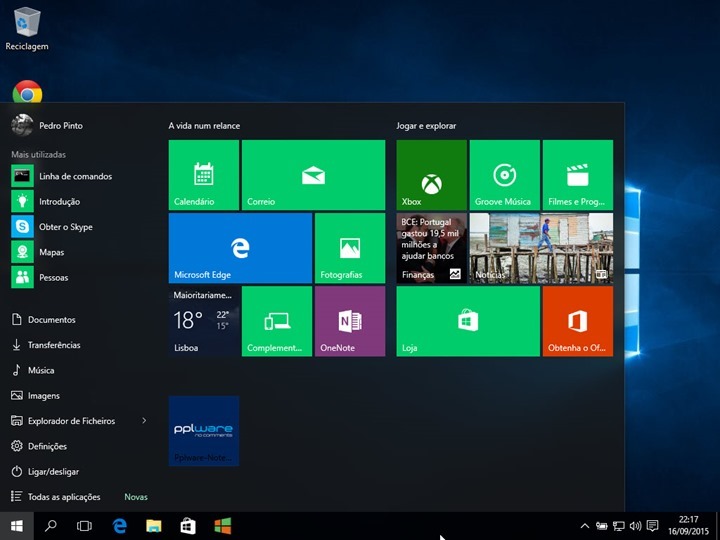The image size is (720, 540).
Task: Click the colorful Windows flag taskbar icon
Action: (x=223, y=526)
